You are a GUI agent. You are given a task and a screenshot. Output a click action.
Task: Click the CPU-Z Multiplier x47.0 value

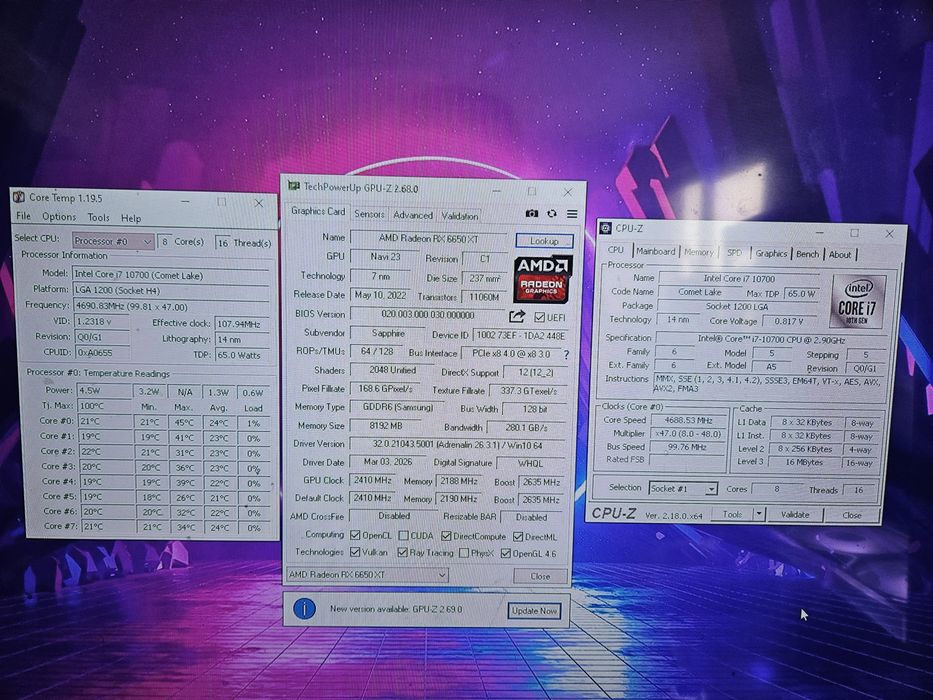pos(688,434)
